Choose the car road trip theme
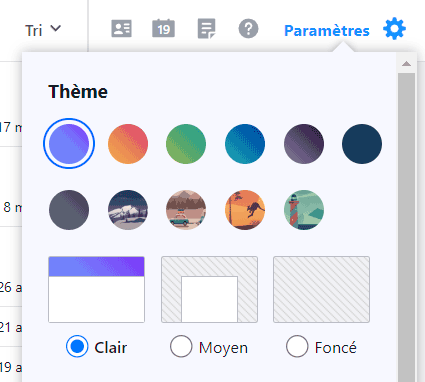Screen dimensions: 425x382 click(186, 210)
